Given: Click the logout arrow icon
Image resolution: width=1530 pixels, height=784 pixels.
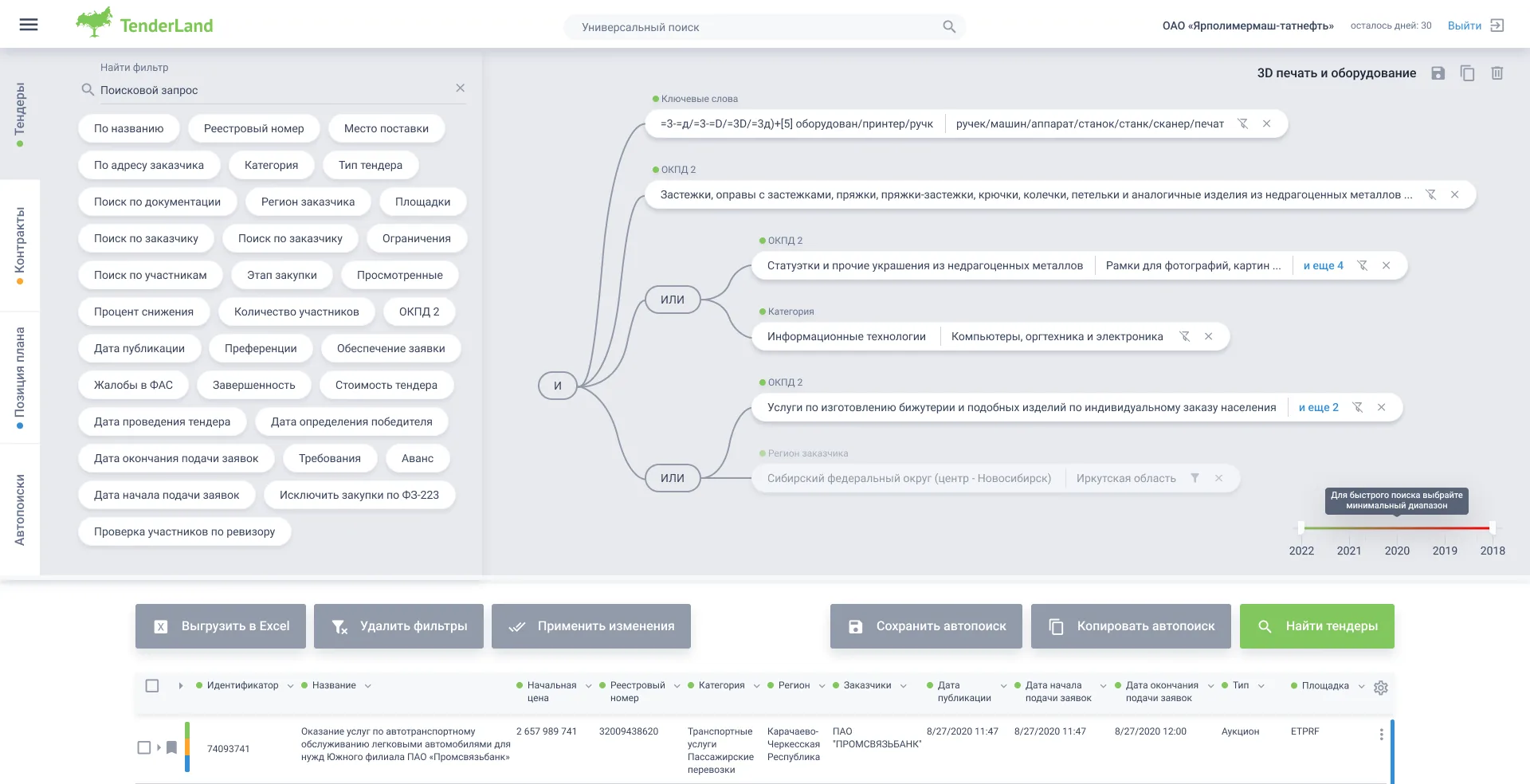Looking at the screenshot, I should click(x=1497, y=25).
